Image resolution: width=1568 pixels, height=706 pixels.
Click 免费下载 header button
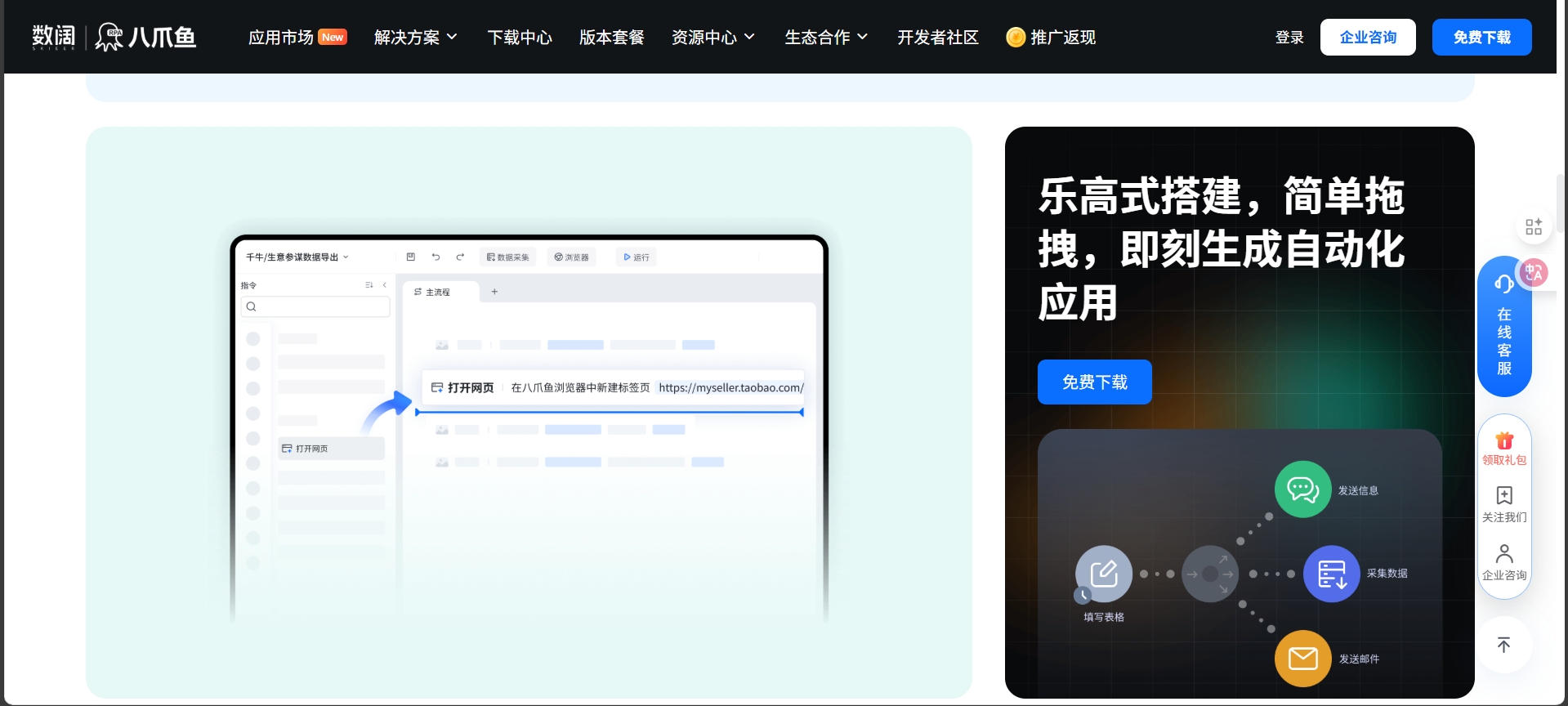(x=1481, y=38)
